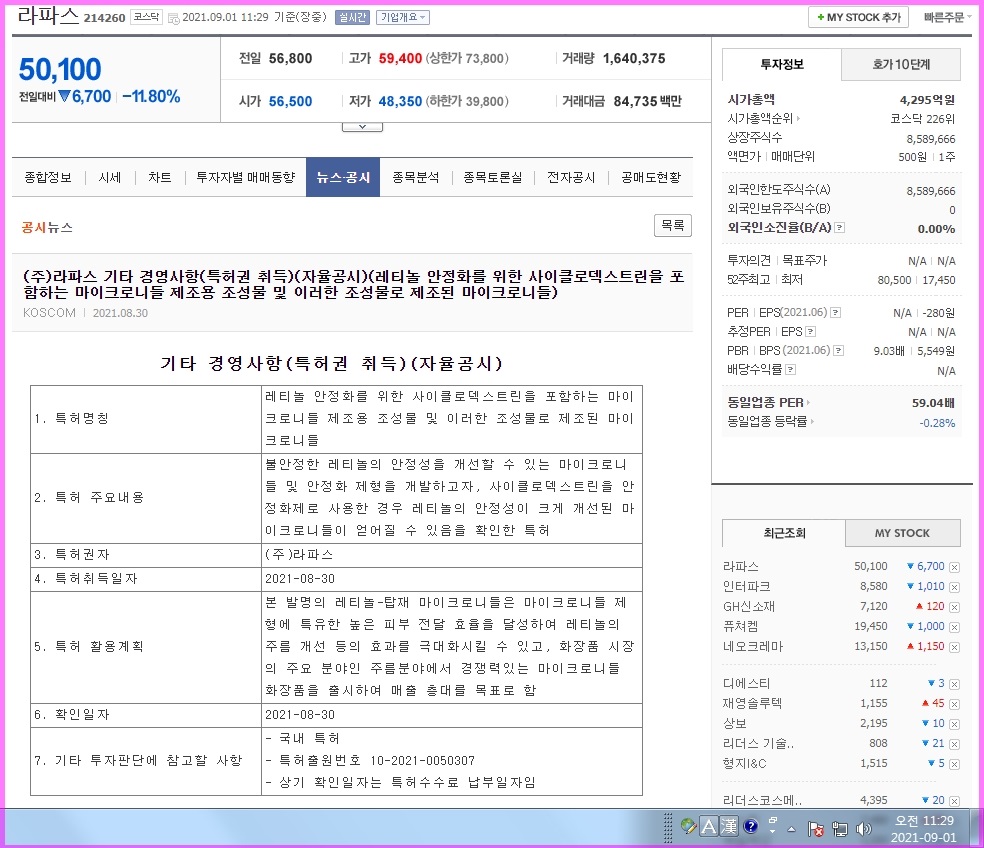Select the 투자정보 panel tab
This screenshot has height=848, width=984.
pos(782,64)
